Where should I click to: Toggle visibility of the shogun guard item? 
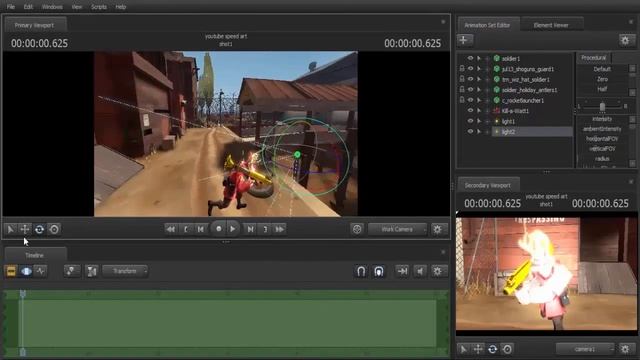[470, 69]
